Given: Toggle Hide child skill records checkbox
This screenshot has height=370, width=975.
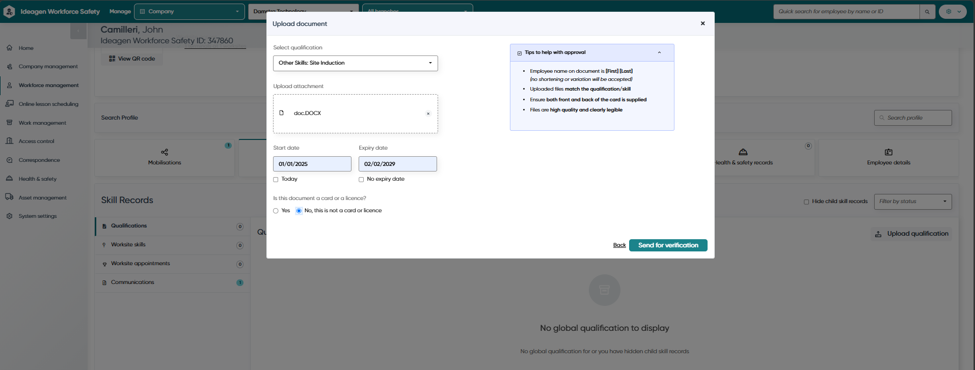Looking at the screenshot, I should click(806, 201).
